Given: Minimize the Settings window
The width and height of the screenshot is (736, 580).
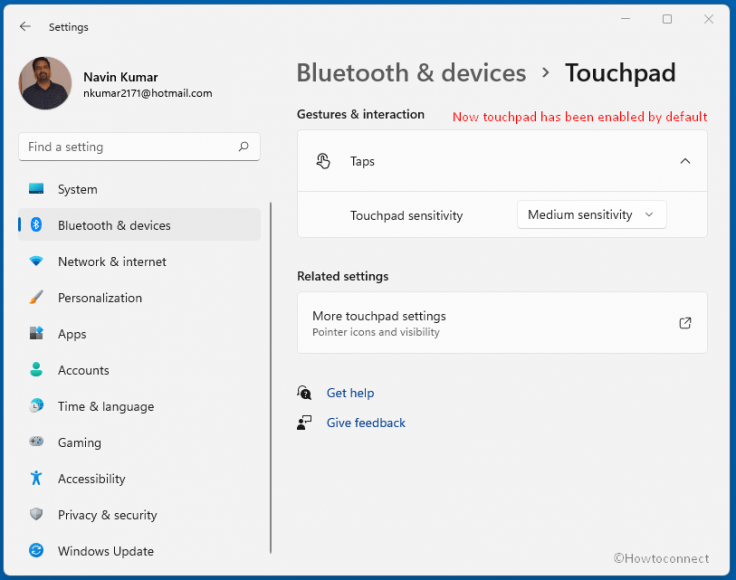Looking at the screenshot, I should (625, 19).
